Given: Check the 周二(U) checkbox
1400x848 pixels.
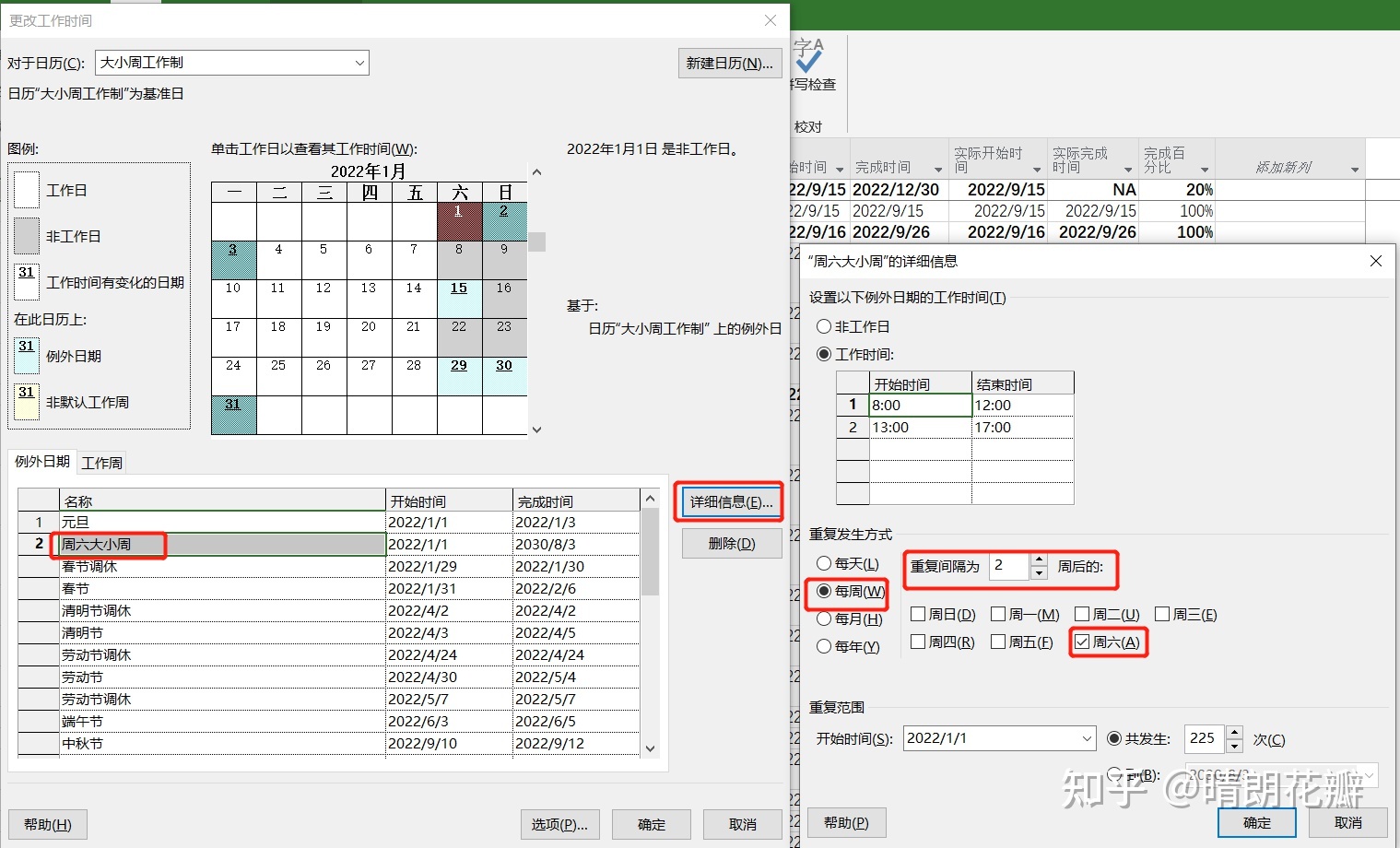Looking at the screenshot, I should 1082,614.
